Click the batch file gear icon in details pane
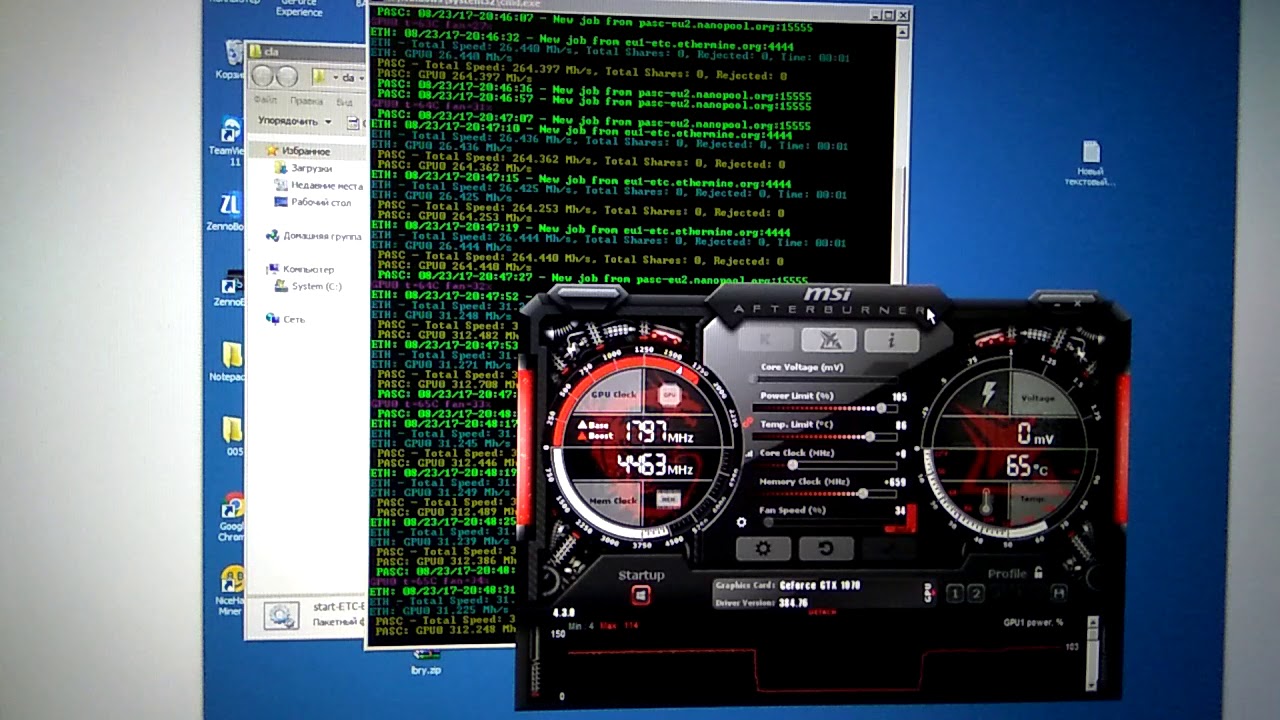This screenshot has height=720, width=1280. point(282,615)
